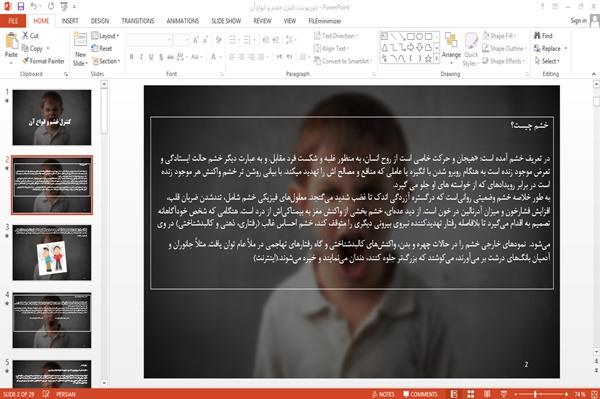Toggle Bold formatting

(132, 57)
